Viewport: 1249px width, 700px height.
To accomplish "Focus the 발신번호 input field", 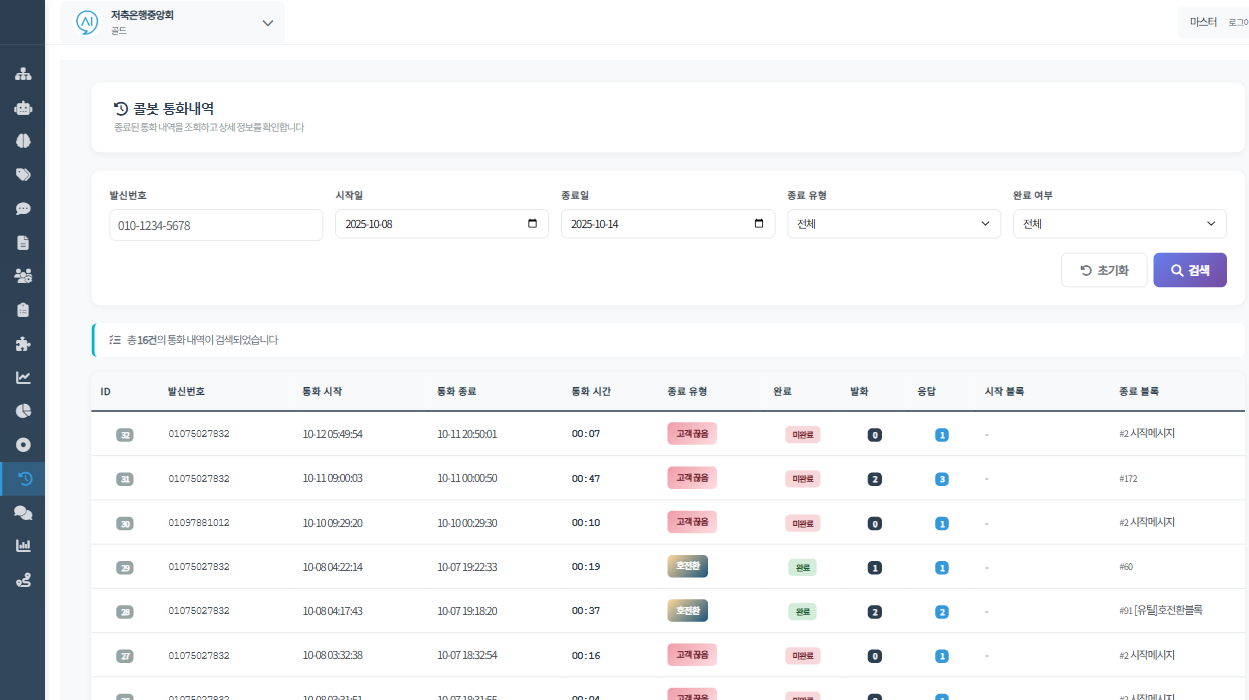I will [216, 225].
